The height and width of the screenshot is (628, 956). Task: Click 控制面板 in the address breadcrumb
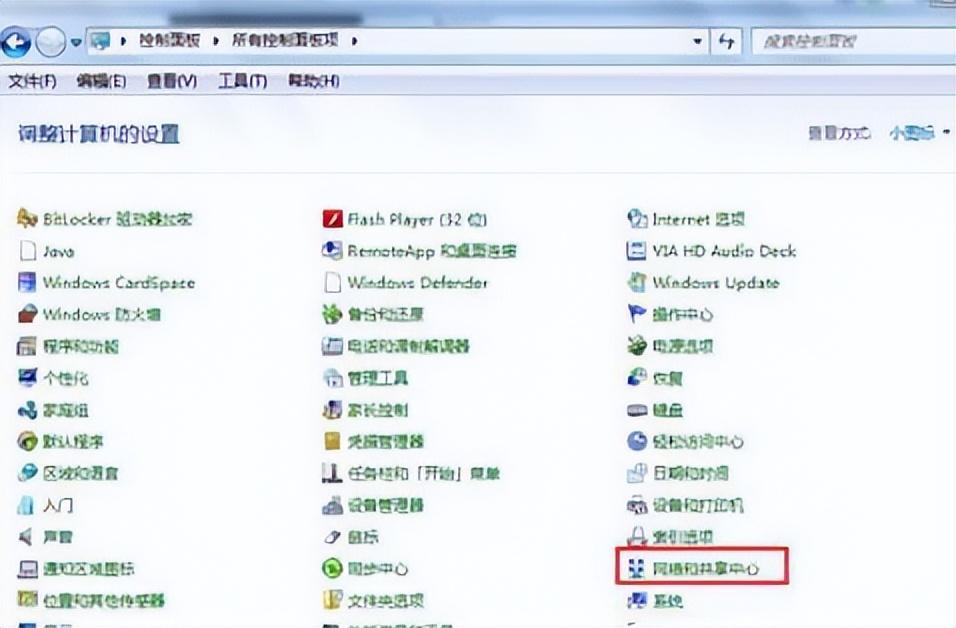click(x=170, y=41)
